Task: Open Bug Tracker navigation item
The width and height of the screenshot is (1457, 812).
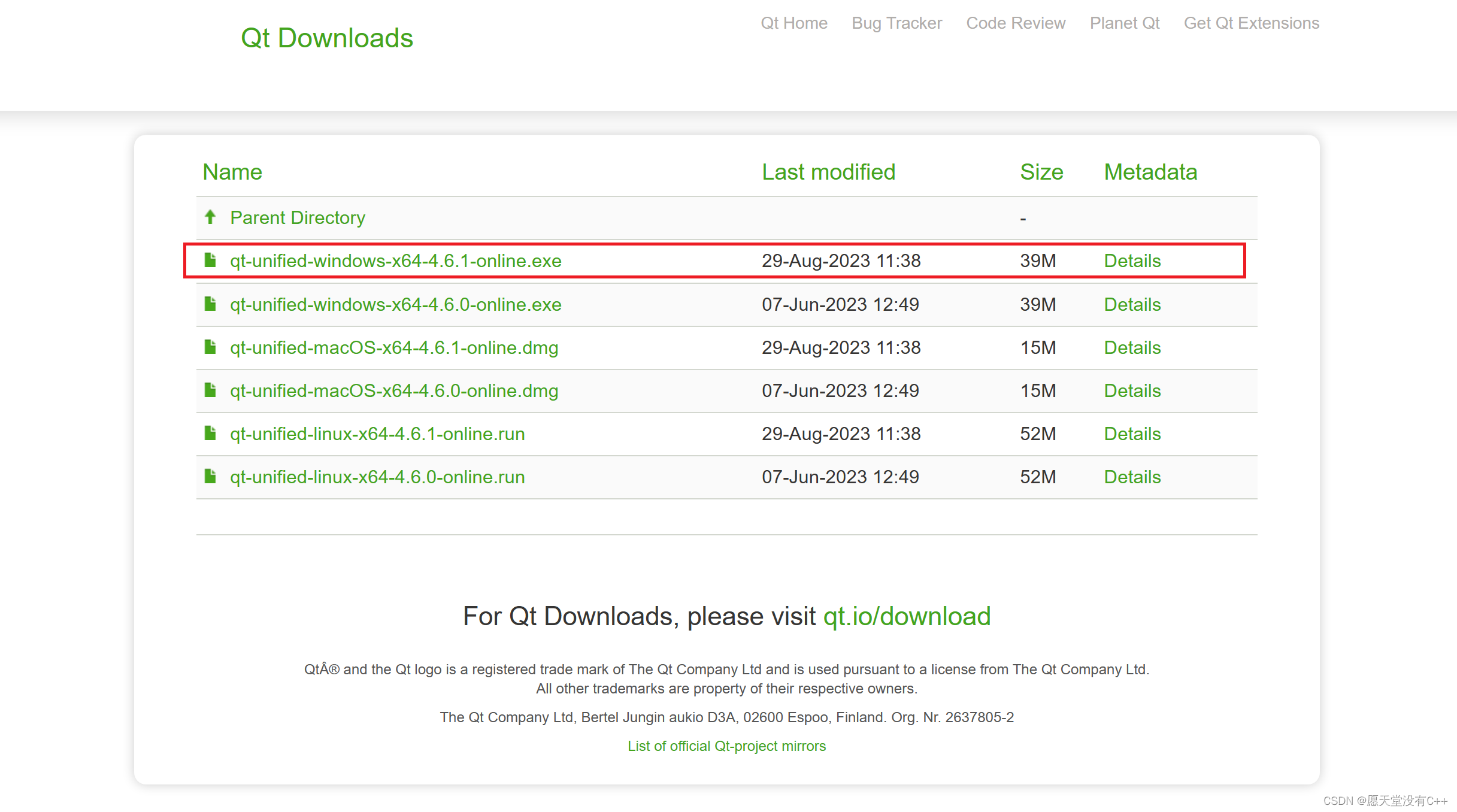Action: coord(896,23)
